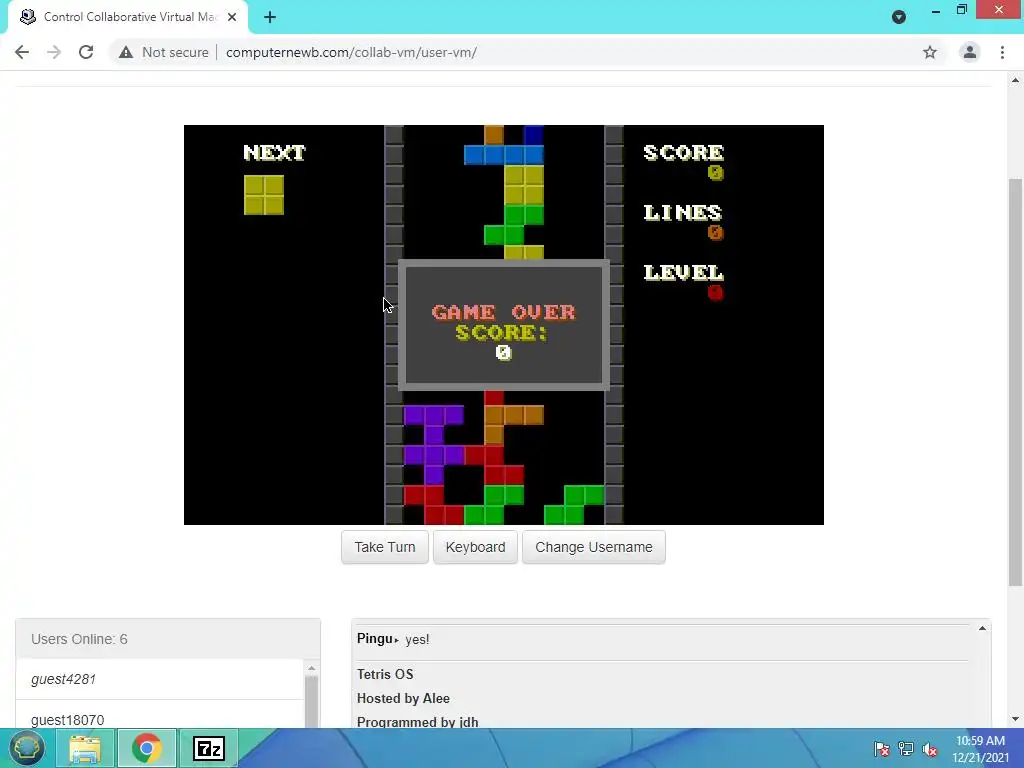Click inside the Tetris VM display

tap(504, 325)
